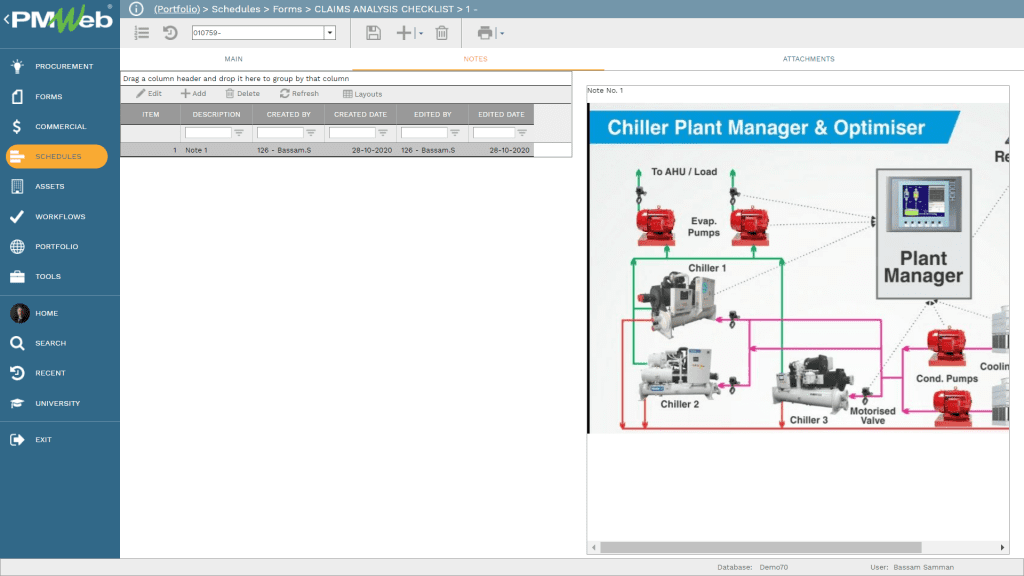Open University in the sidebar
The image size is (1024, 576).
tap(56, 403)
